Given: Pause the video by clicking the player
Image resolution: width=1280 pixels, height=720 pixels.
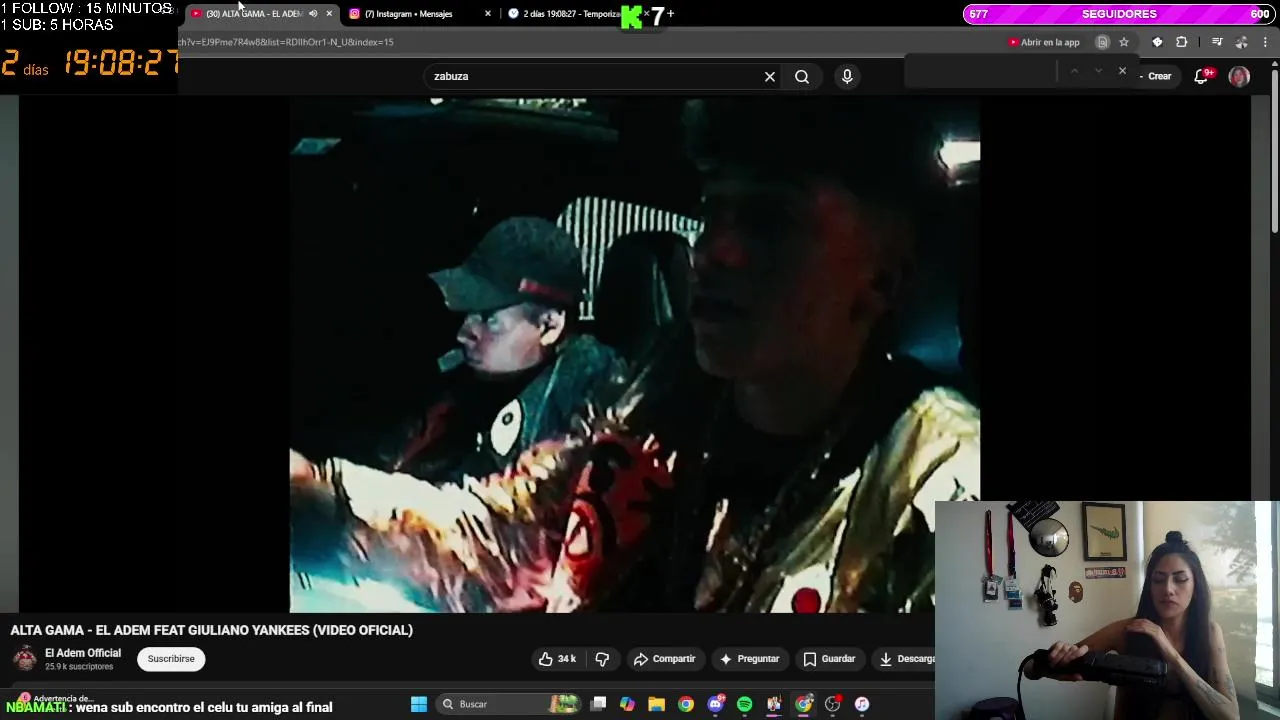Looking at the screenshot, I should pyautogui.click(x=635, y=355).
